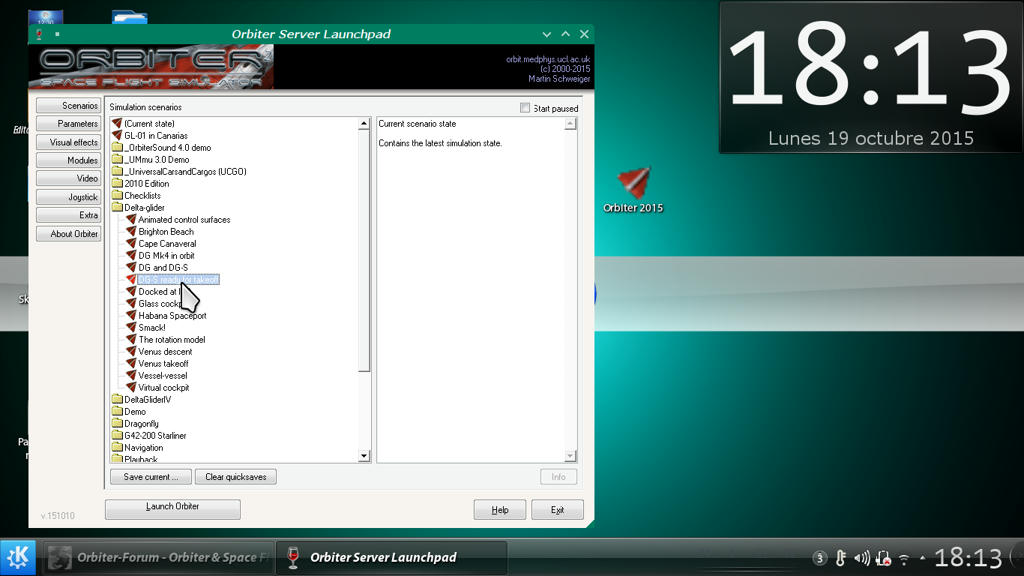
Task: Open the Modules tab
Action: 69,160
